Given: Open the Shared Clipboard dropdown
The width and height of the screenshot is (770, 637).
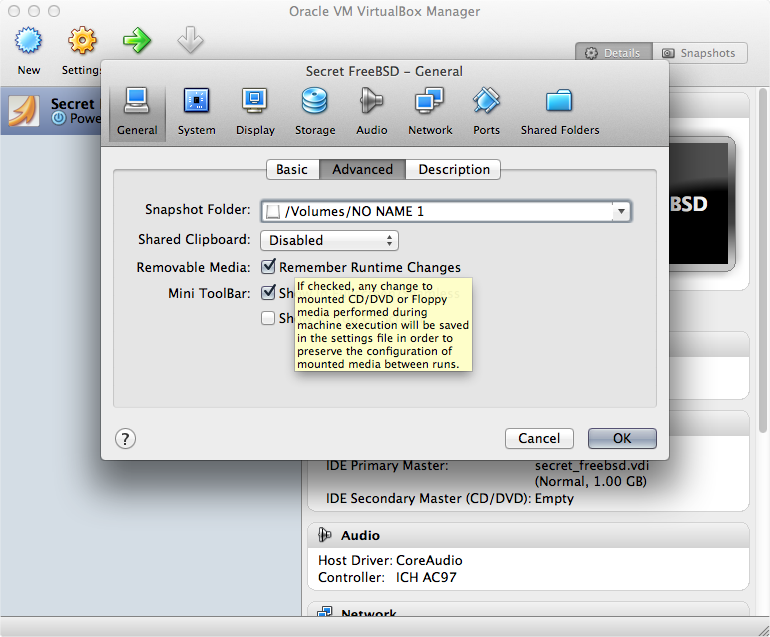Looking at the screenshot, I should [x=330, y=240].
